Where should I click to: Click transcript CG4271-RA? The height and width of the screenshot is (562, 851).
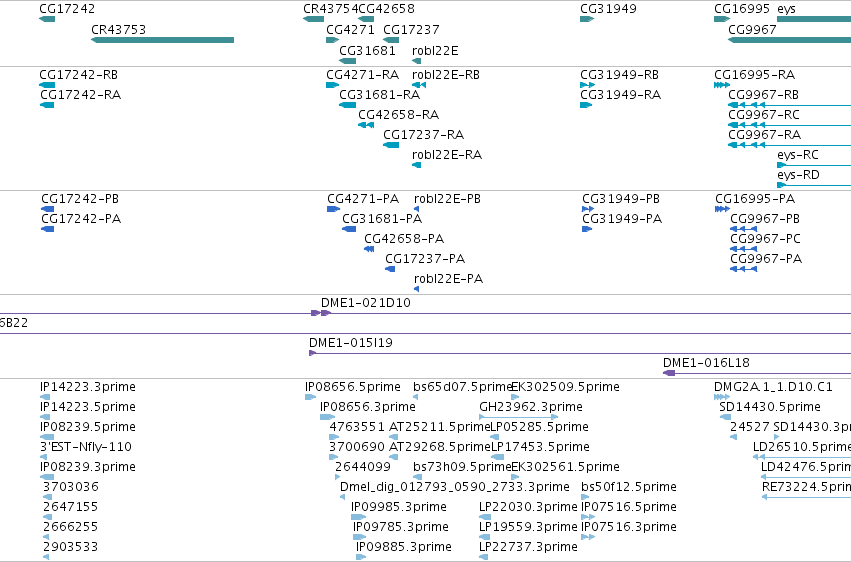click(x=363, y=75)
